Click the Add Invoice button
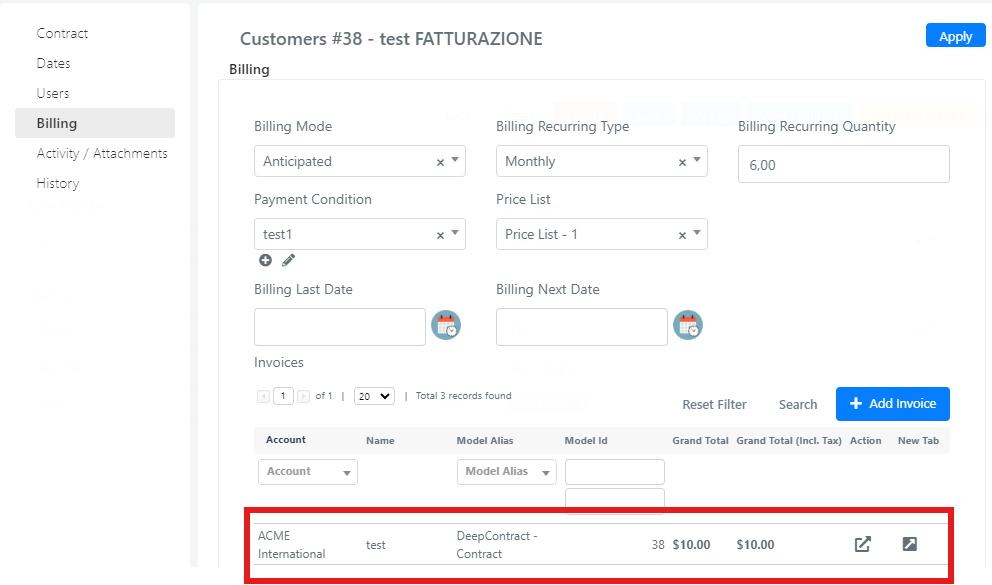 893,403
